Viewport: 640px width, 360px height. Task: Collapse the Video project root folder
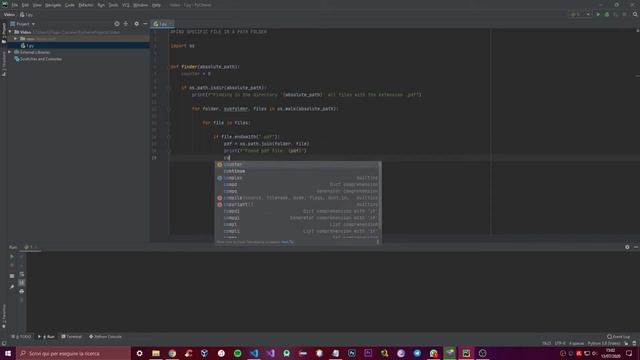(x=10, y=32)
